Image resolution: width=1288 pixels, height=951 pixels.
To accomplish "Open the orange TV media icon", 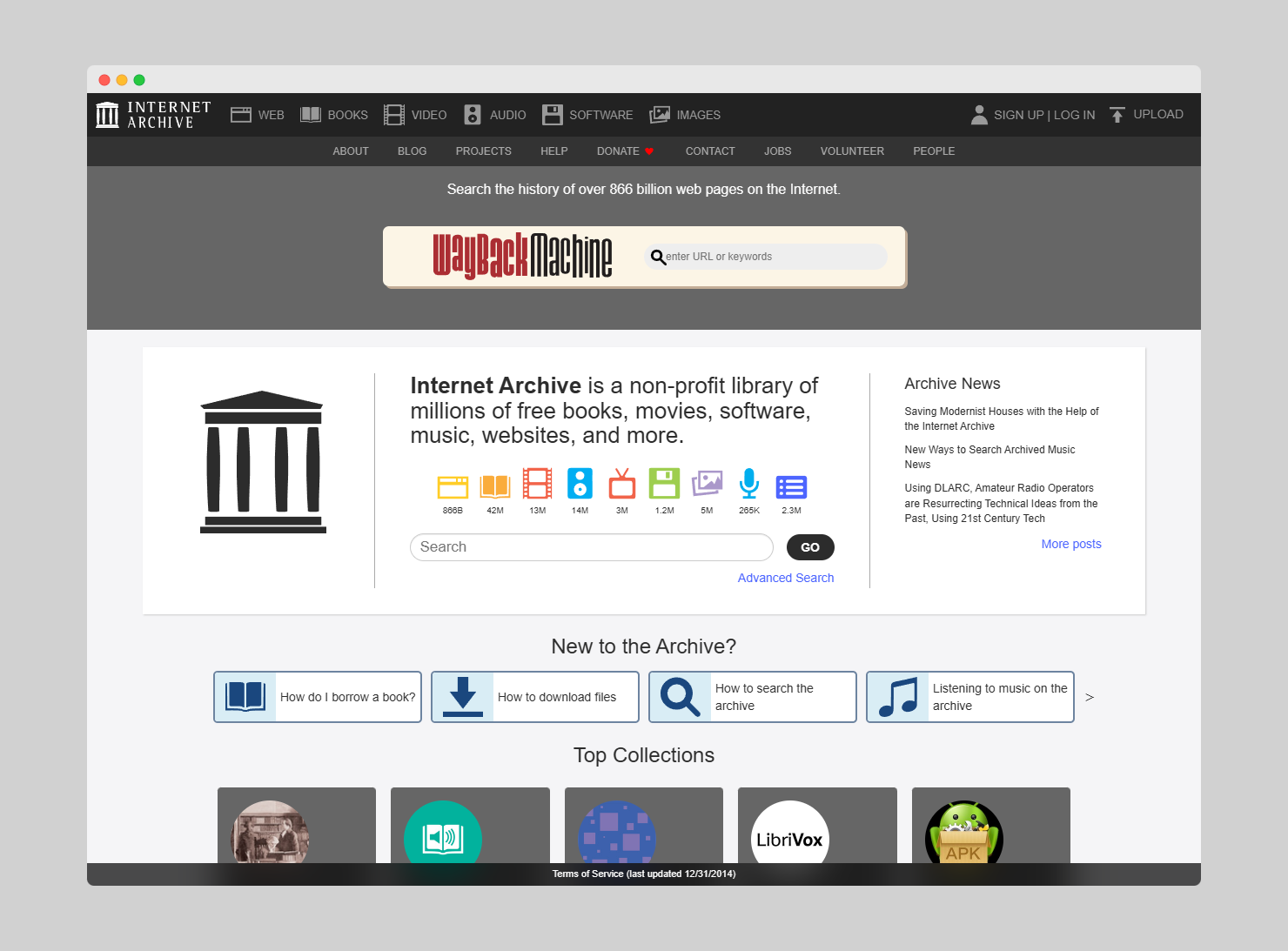I will click(621, 484).
